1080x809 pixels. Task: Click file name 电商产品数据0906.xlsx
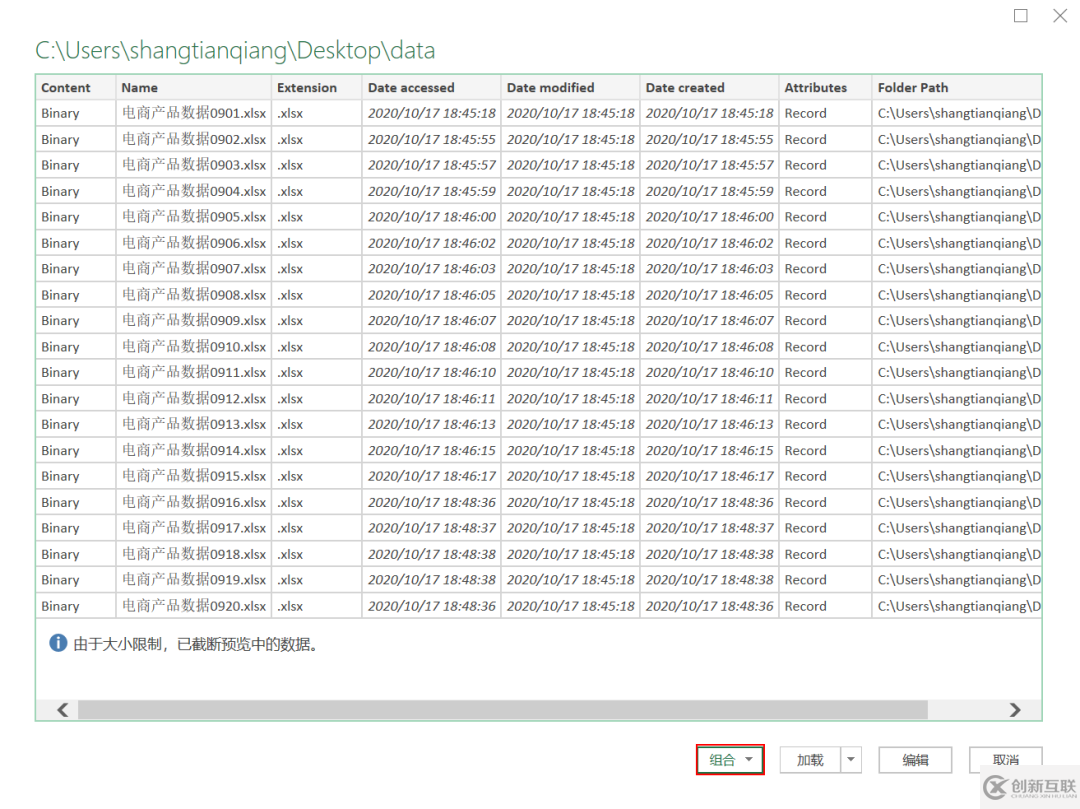194,243
